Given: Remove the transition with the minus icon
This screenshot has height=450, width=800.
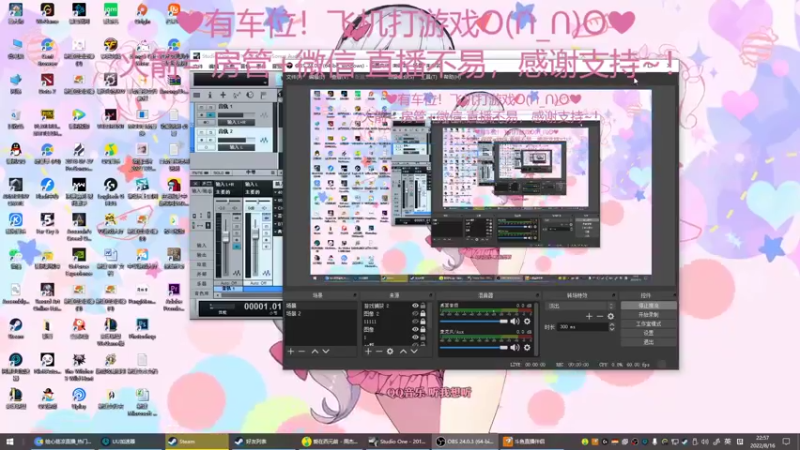Looking at the screenshot, I should [599, 316].
